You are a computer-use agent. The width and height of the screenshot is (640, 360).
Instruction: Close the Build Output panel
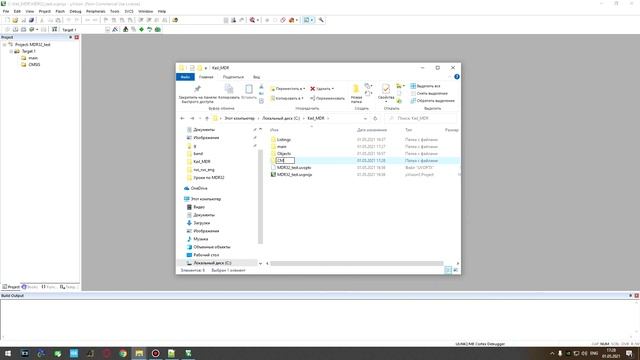tap(636, 296)
